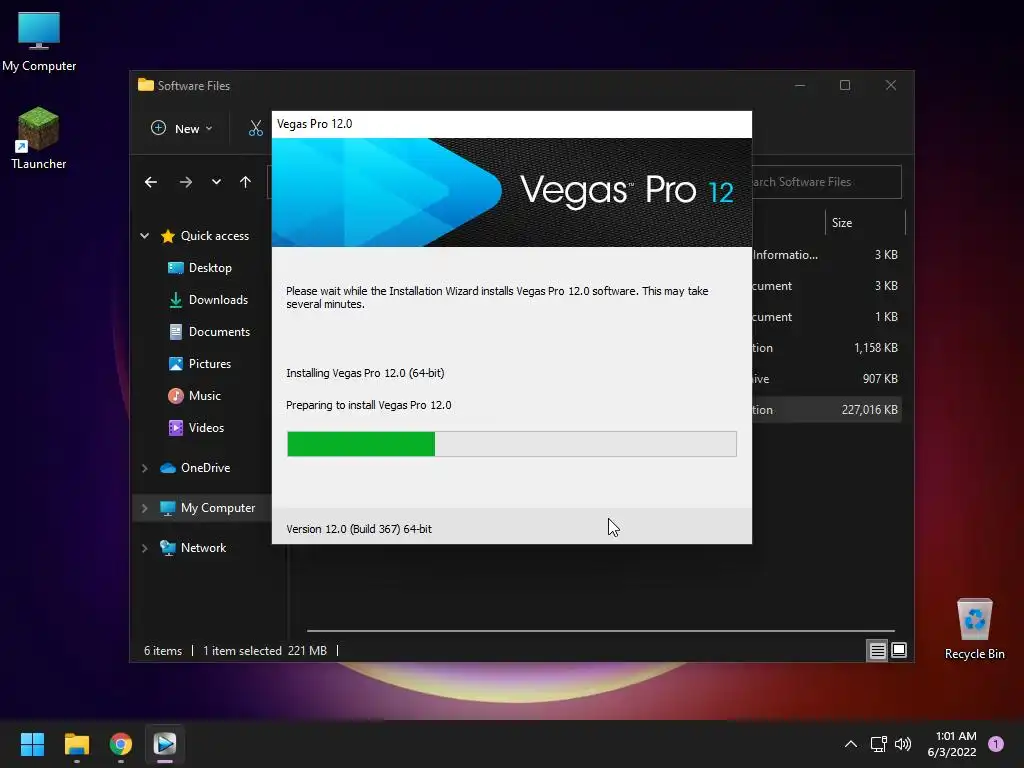The width and height of the screenshot is (1024, 768).
Task: Show hidden tray icons chevron
Action: 851,744
